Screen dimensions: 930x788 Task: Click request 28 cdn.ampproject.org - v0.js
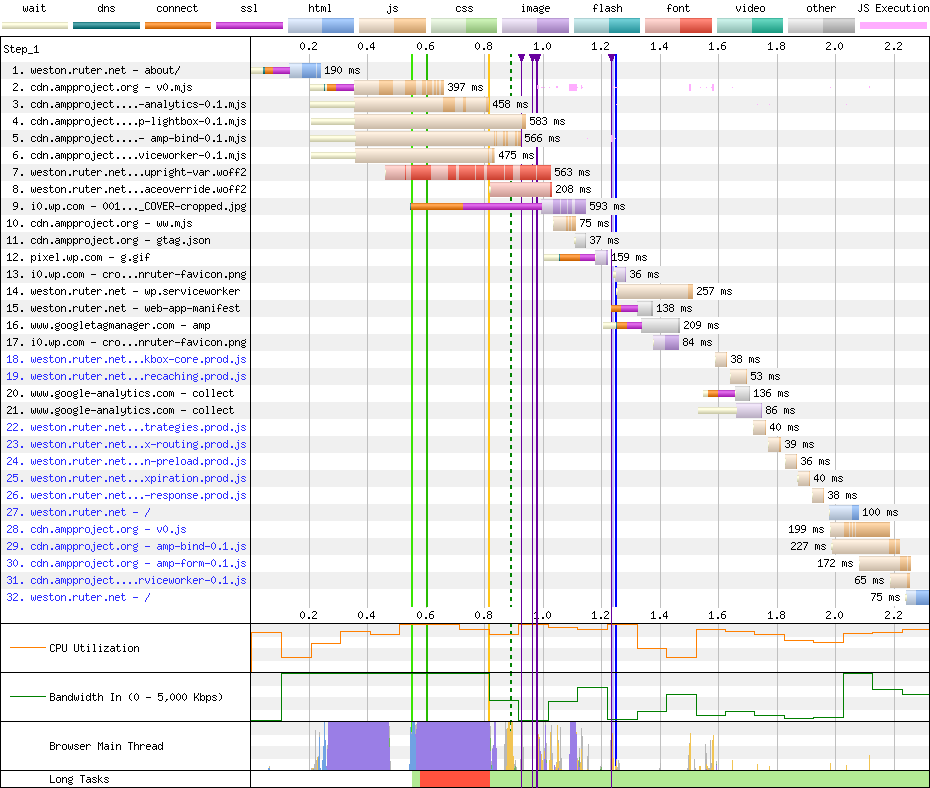click(x=108, y=529)
